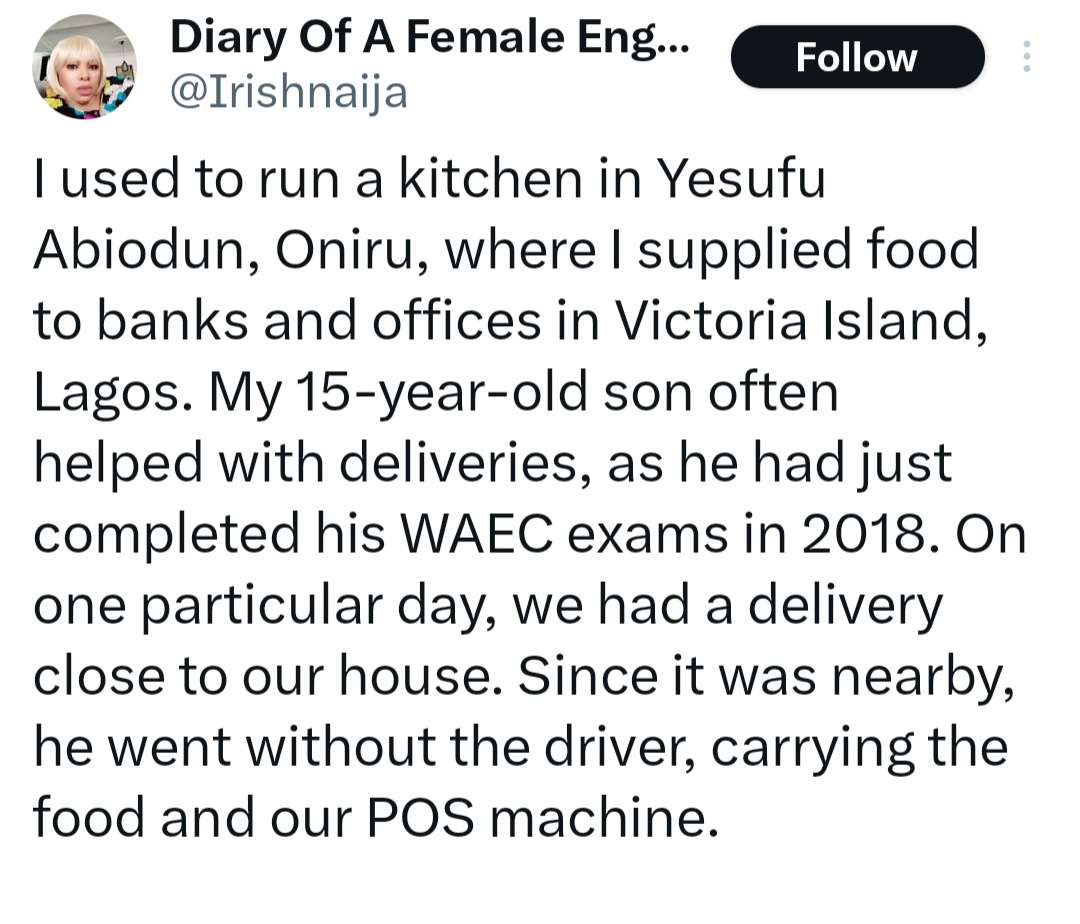Image resolution: width=1080 pixels, height=924 pixels.
Task: Open the three-dot more options menu
Action: tap(1026, 57)
